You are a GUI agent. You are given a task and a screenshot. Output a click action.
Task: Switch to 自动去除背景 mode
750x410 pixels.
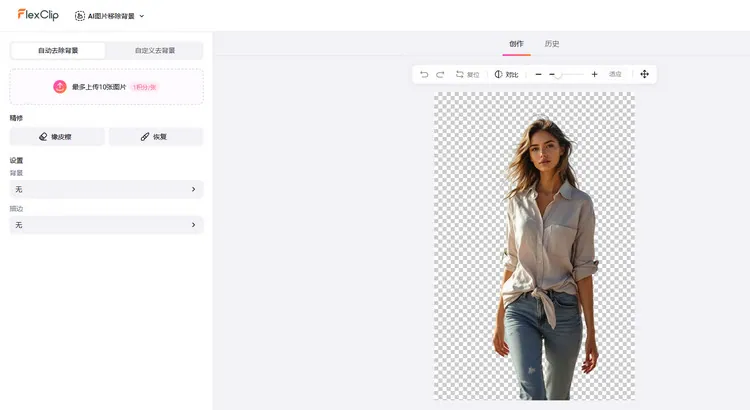[58, 50]
